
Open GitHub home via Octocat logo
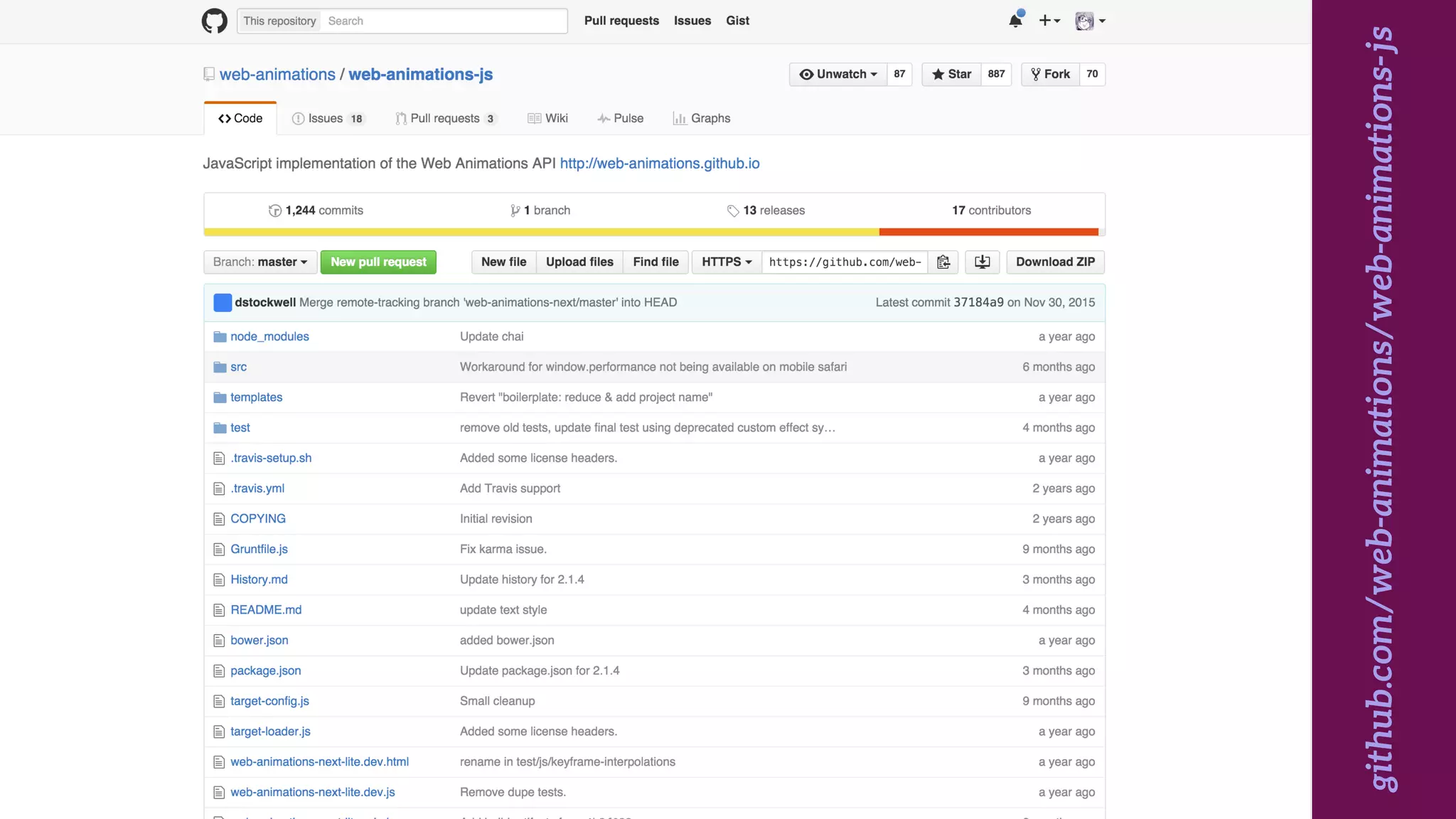(x=215, y=21)
